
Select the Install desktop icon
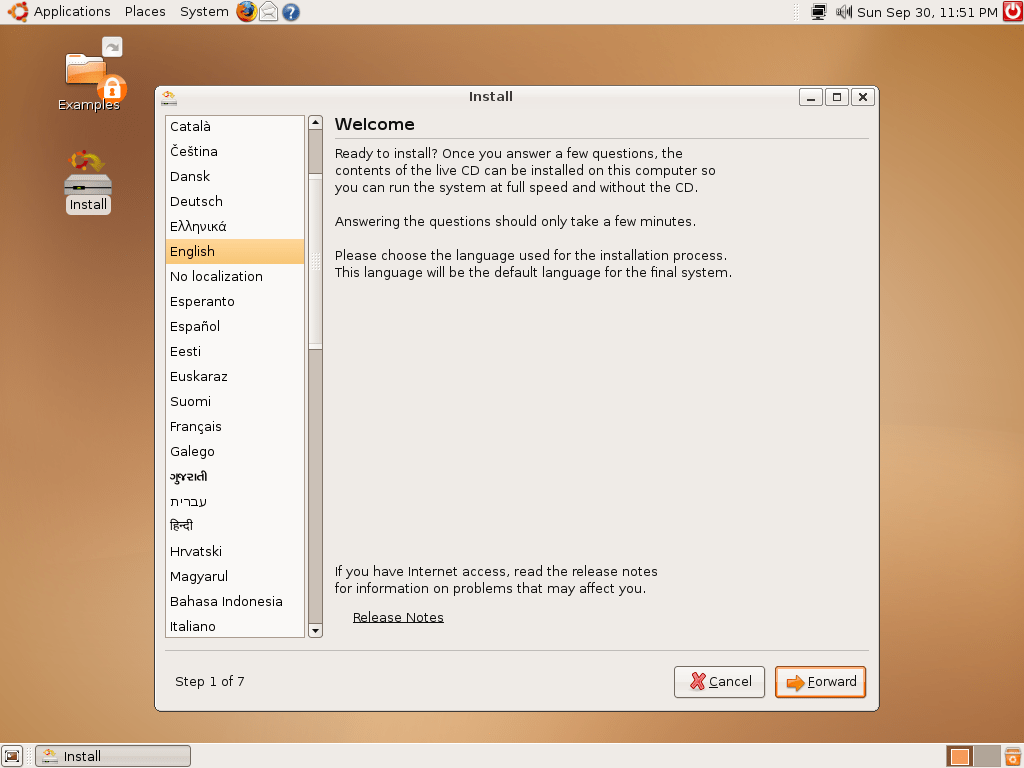(88, 182)
